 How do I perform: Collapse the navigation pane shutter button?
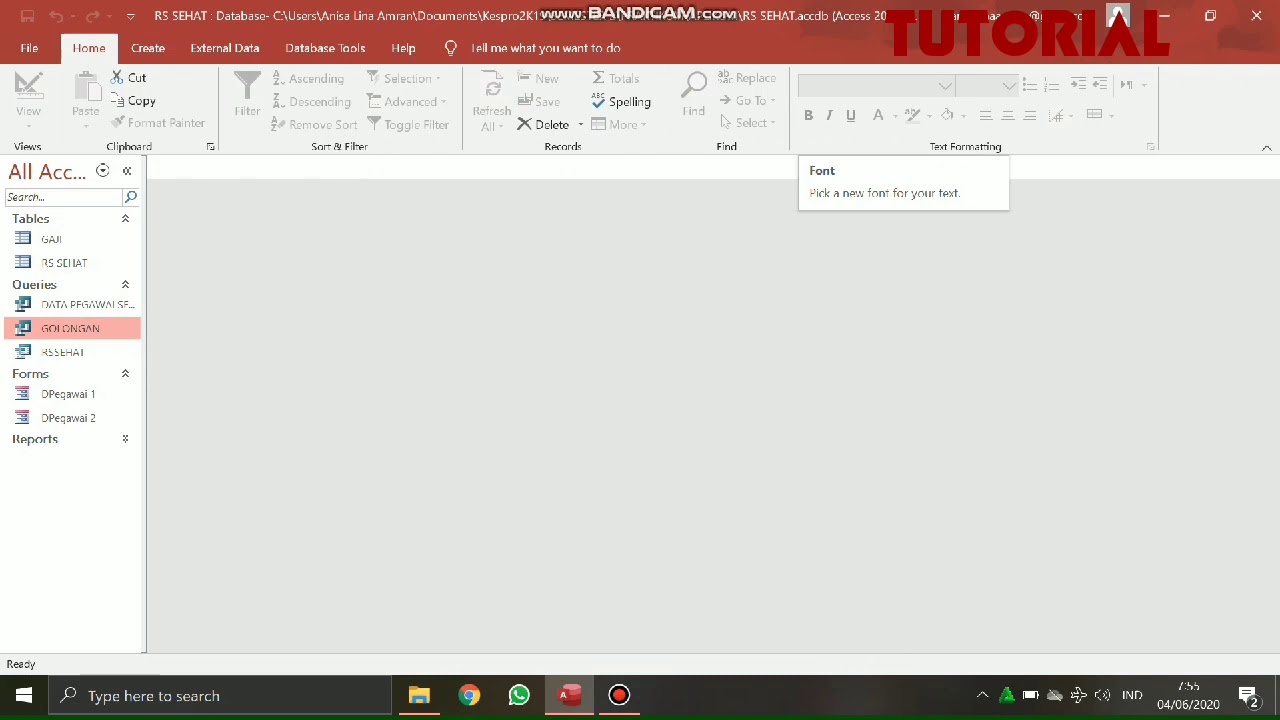coord(127,171)
